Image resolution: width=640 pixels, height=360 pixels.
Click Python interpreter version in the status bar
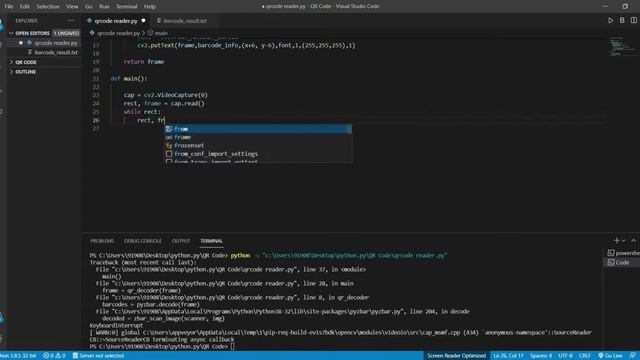pos(18,356)
